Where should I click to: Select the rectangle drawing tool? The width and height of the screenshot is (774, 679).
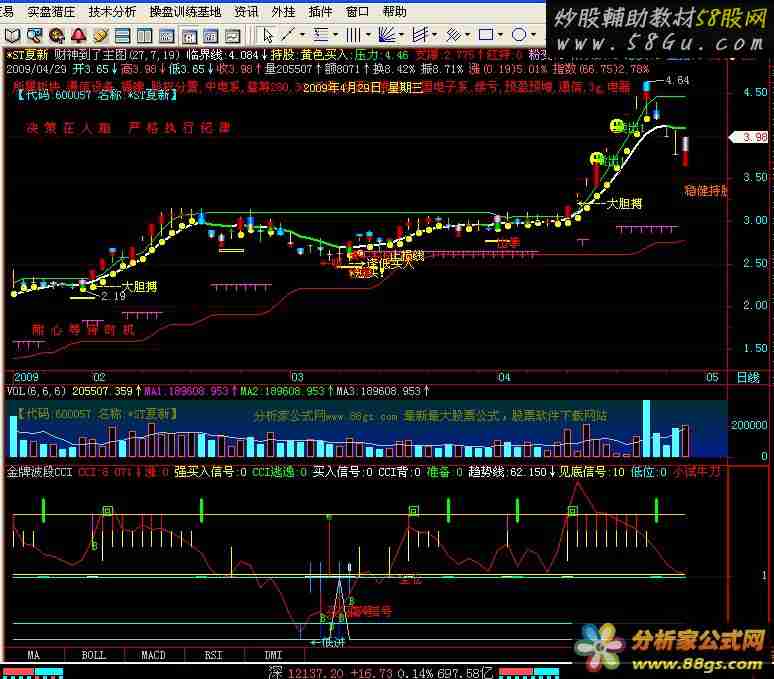click(486, 34)
